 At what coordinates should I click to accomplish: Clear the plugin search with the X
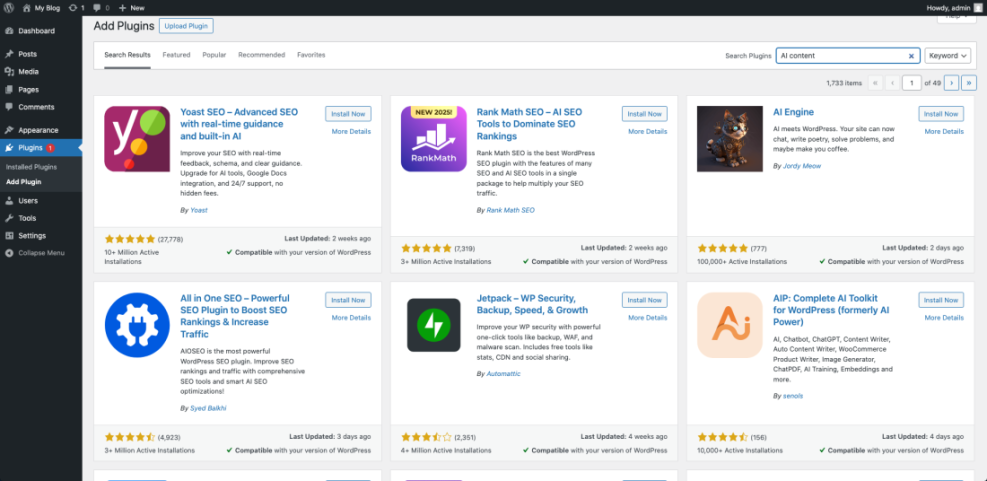tap(911, 56)
